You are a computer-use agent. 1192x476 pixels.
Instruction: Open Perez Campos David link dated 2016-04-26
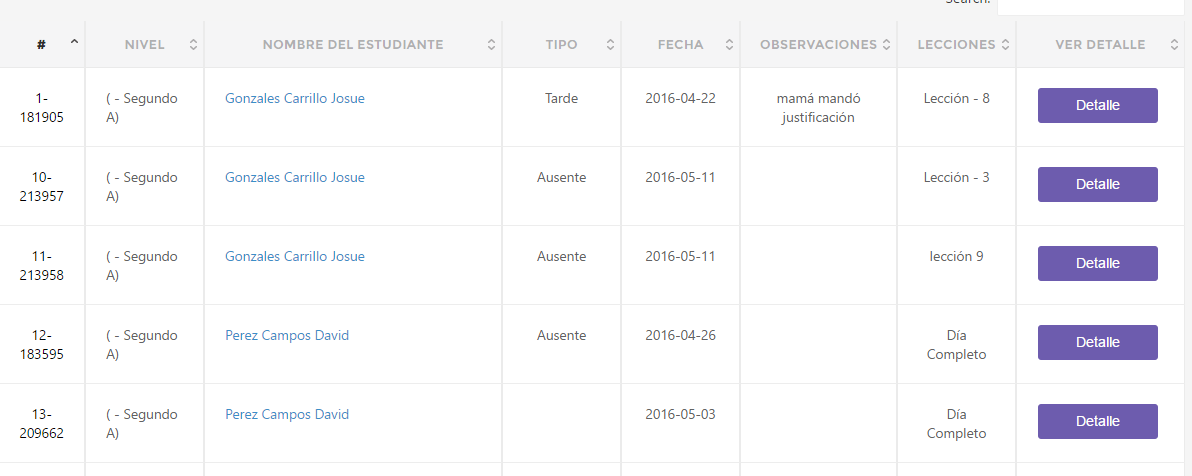(x=287, y=335)
